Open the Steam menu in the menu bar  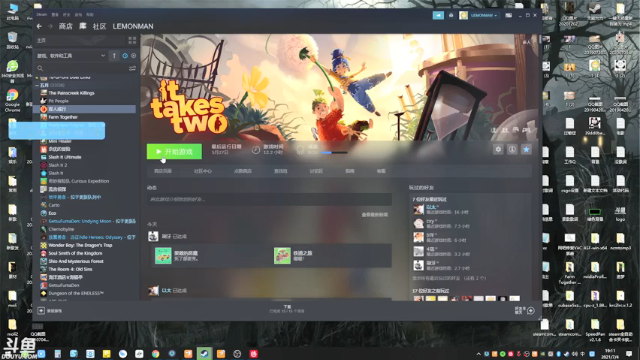[42, 15]
